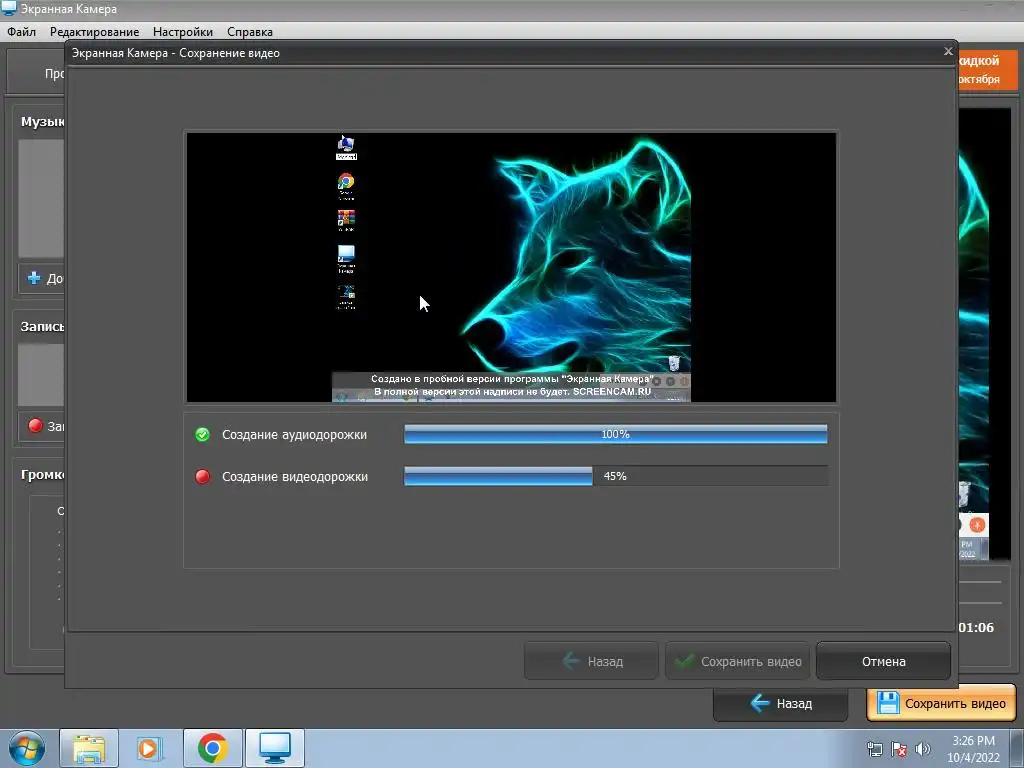This screenshot has width=1024, height=768.
Task: Open media player from taskbar
Action: (x=150, y=748)
